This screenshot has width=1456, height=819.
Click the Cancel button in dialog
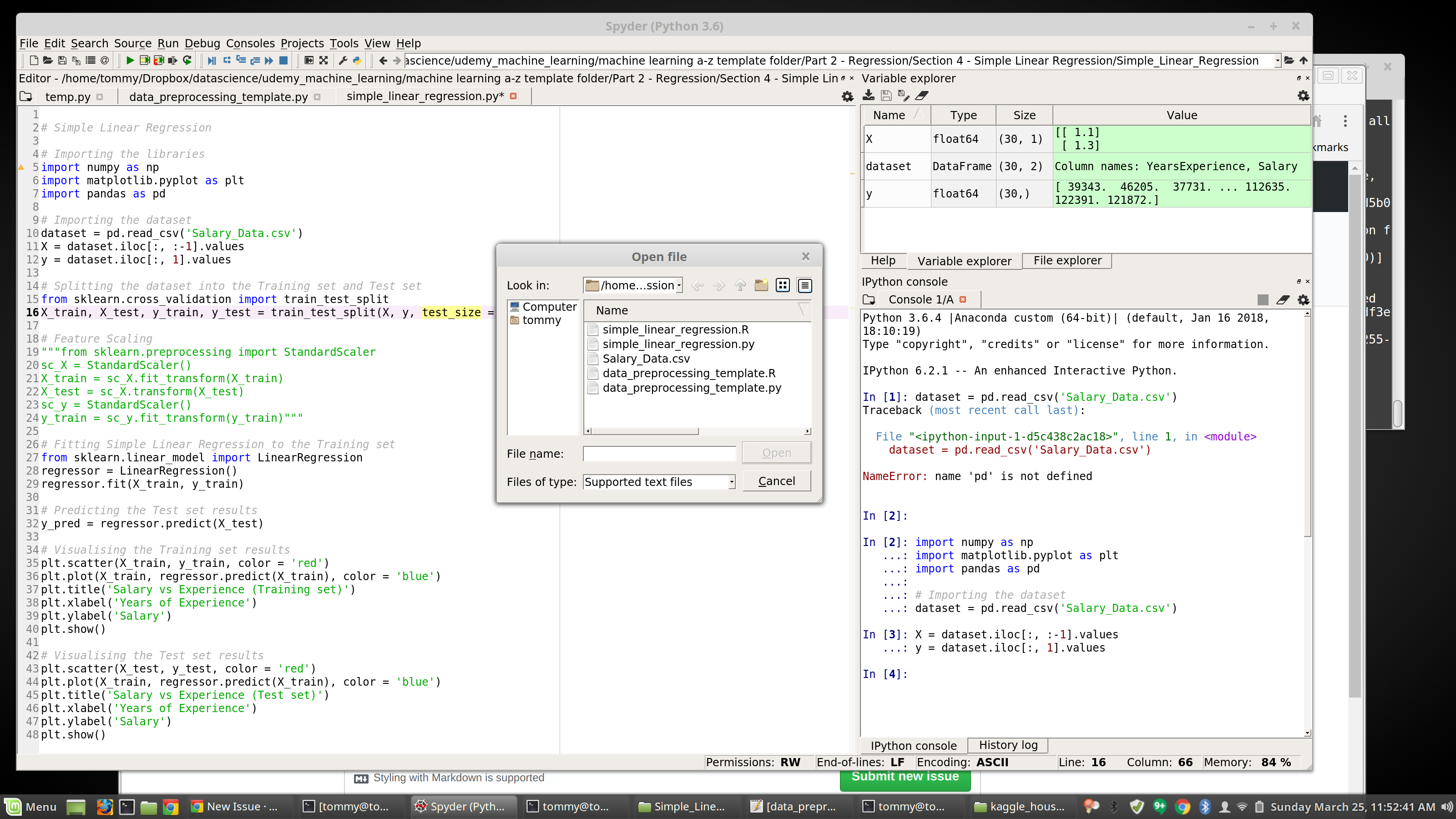point(776,481)
